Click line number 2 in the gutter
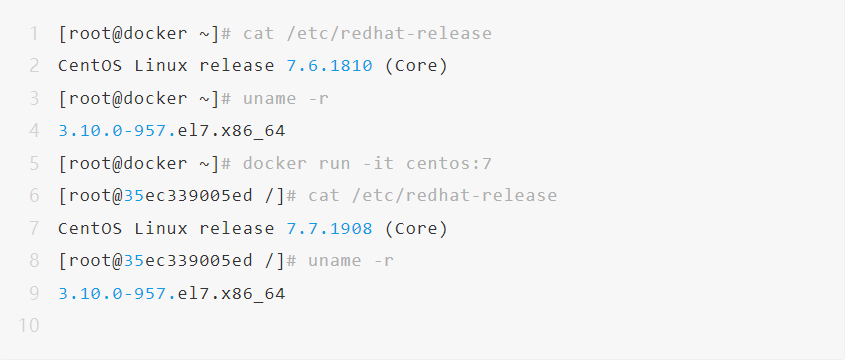Image resolution: width=847 pixels, height=360 pixels. [34, 66]
